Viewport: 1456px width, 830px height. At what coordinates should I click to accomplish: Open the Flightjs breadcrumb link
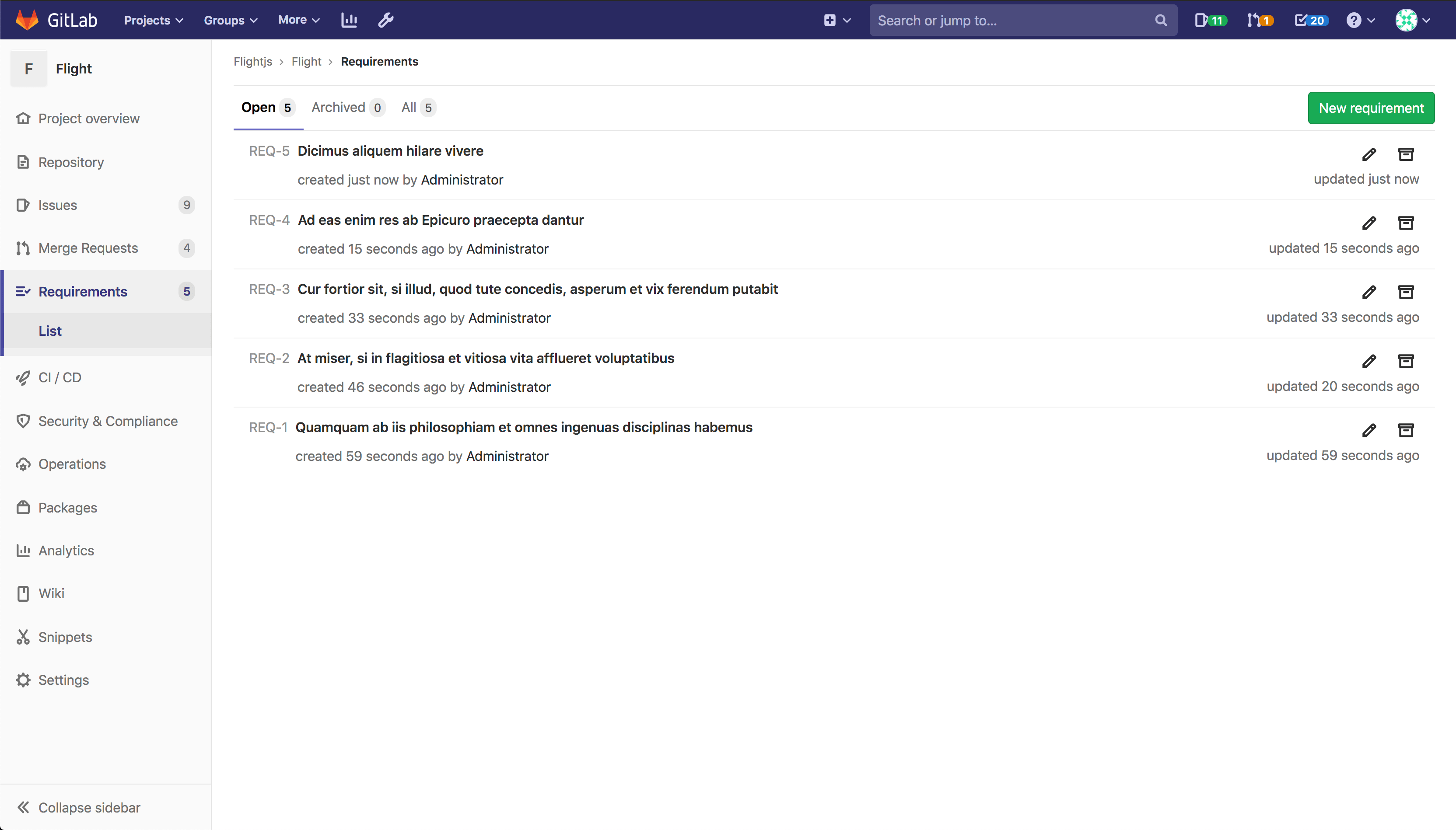252,62
